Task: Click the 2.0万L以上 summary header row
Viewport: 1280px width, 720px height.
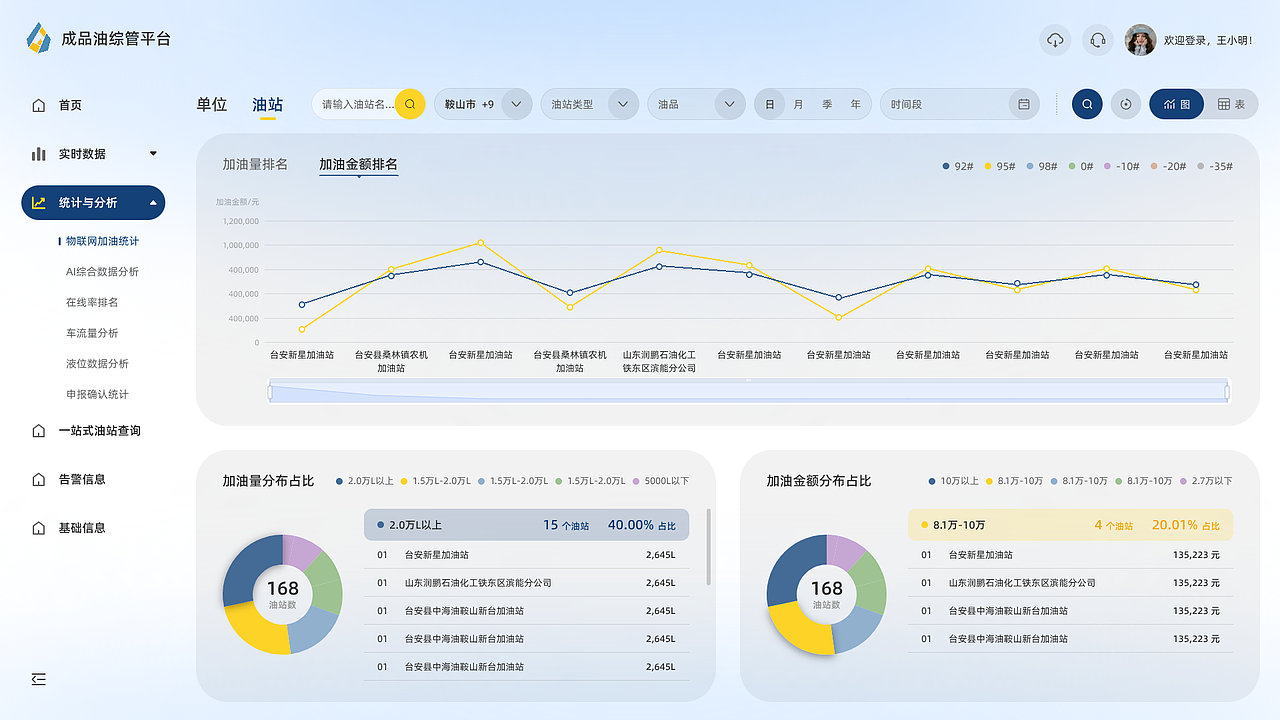Action: [x=526, y=525]
